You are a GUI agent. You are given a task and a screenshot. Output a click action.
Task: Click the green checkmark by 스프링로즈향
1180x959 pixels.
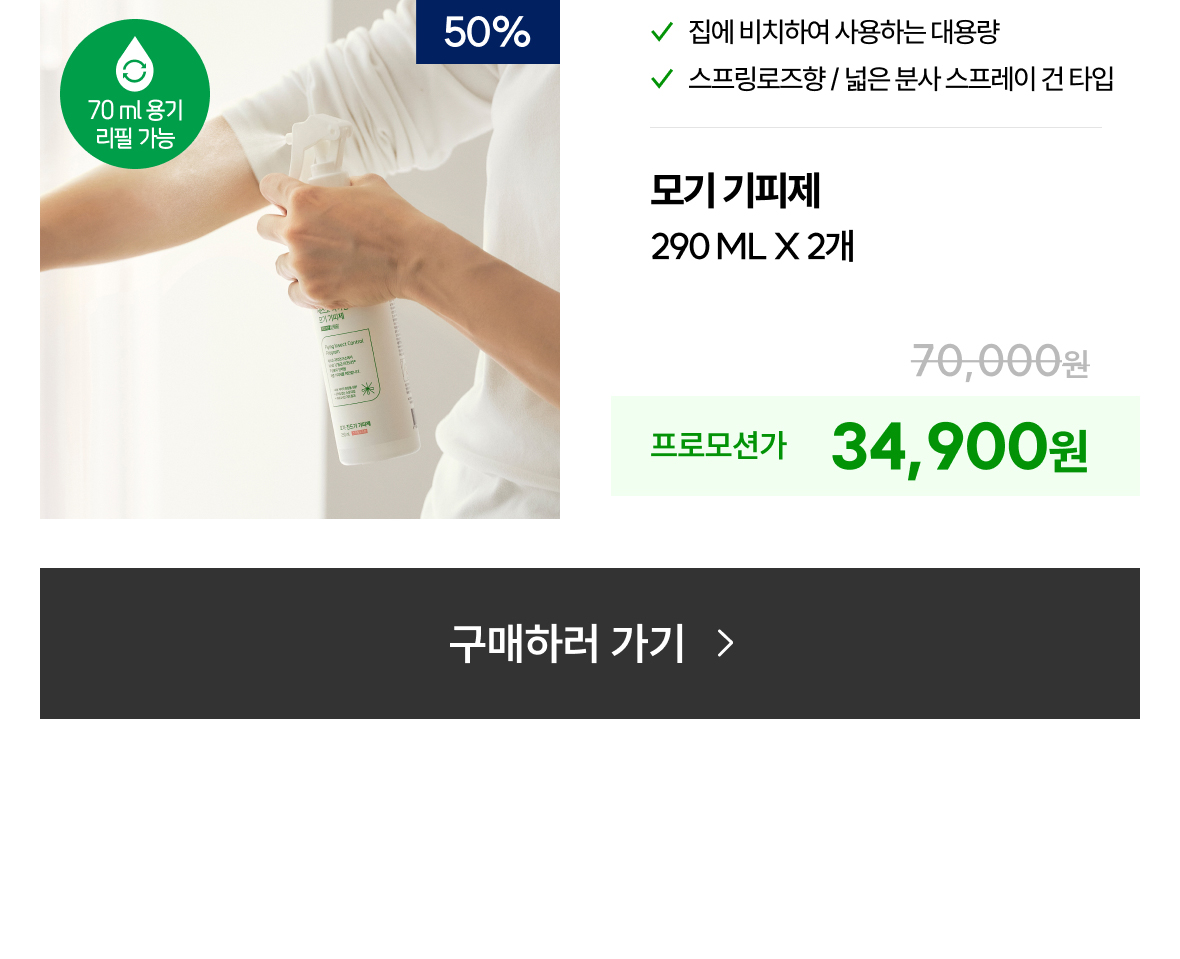tap(661, 78)
